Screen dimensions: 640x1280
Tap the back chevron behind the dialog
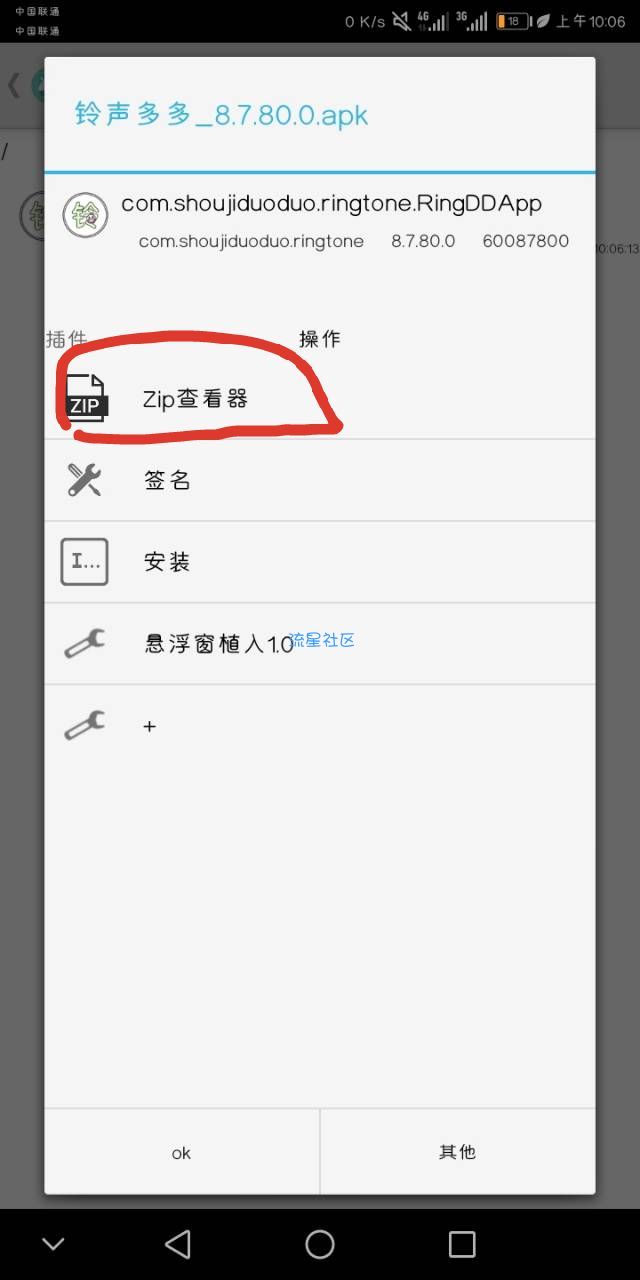(x=14, y=85)
